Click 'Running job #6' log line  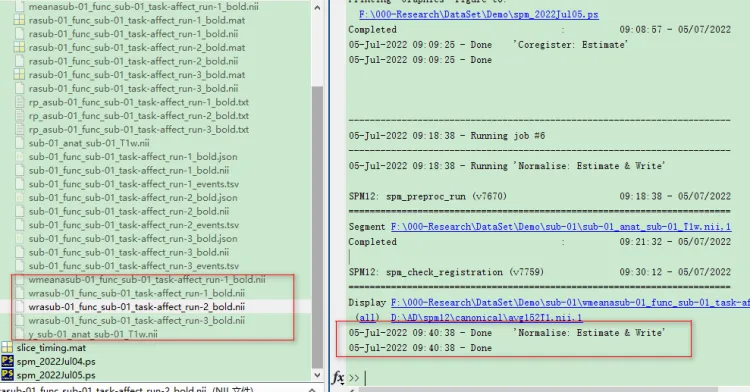(447, 136)
